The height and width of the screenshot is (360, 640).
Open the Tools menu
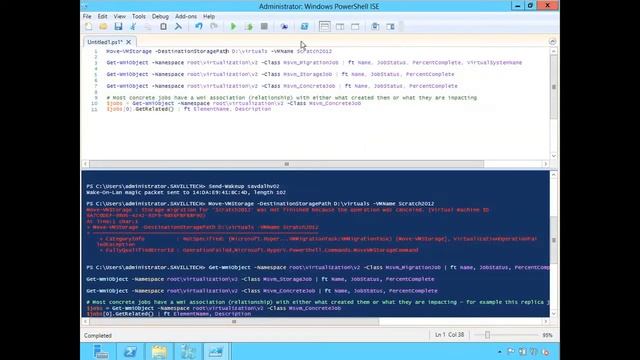click(x=138, y=16)
